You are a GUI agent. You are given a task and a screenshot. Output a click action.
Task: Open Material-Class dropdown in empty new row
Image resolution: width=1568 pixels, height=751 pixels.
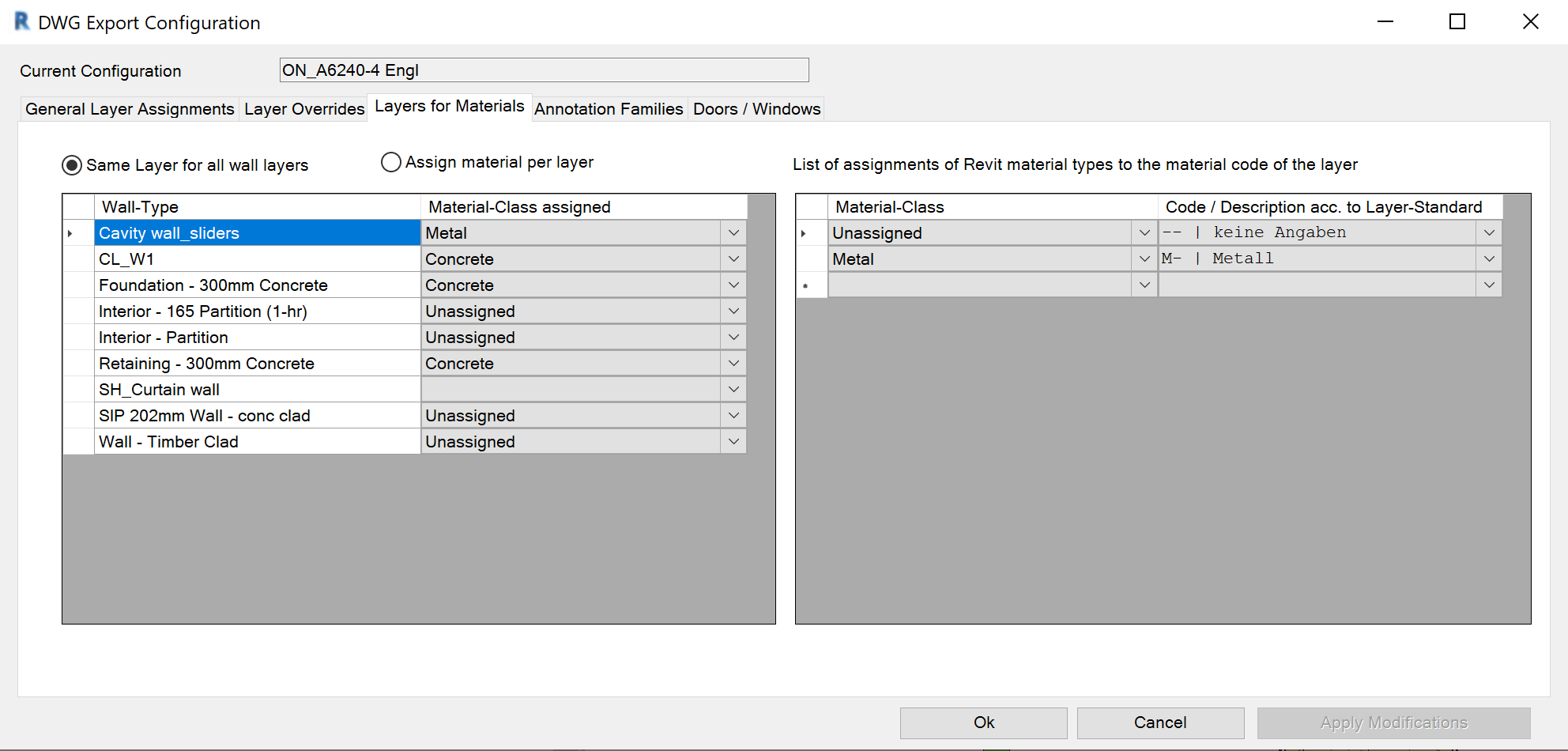1144,285
